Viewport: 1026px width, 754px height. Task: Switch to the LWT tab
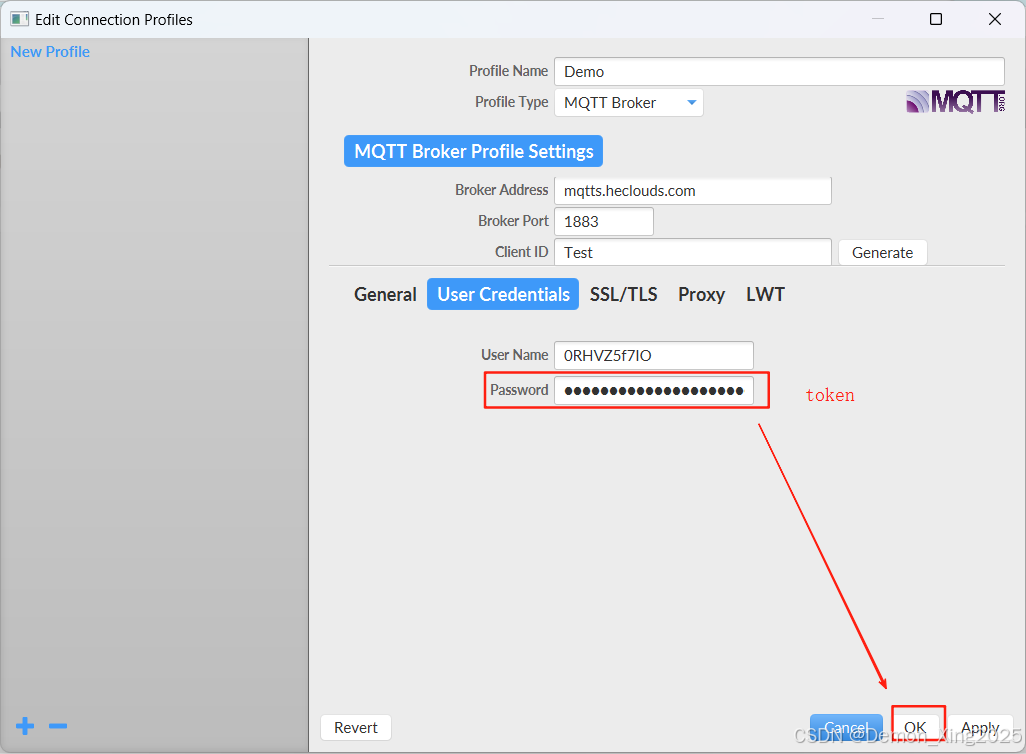765,295
